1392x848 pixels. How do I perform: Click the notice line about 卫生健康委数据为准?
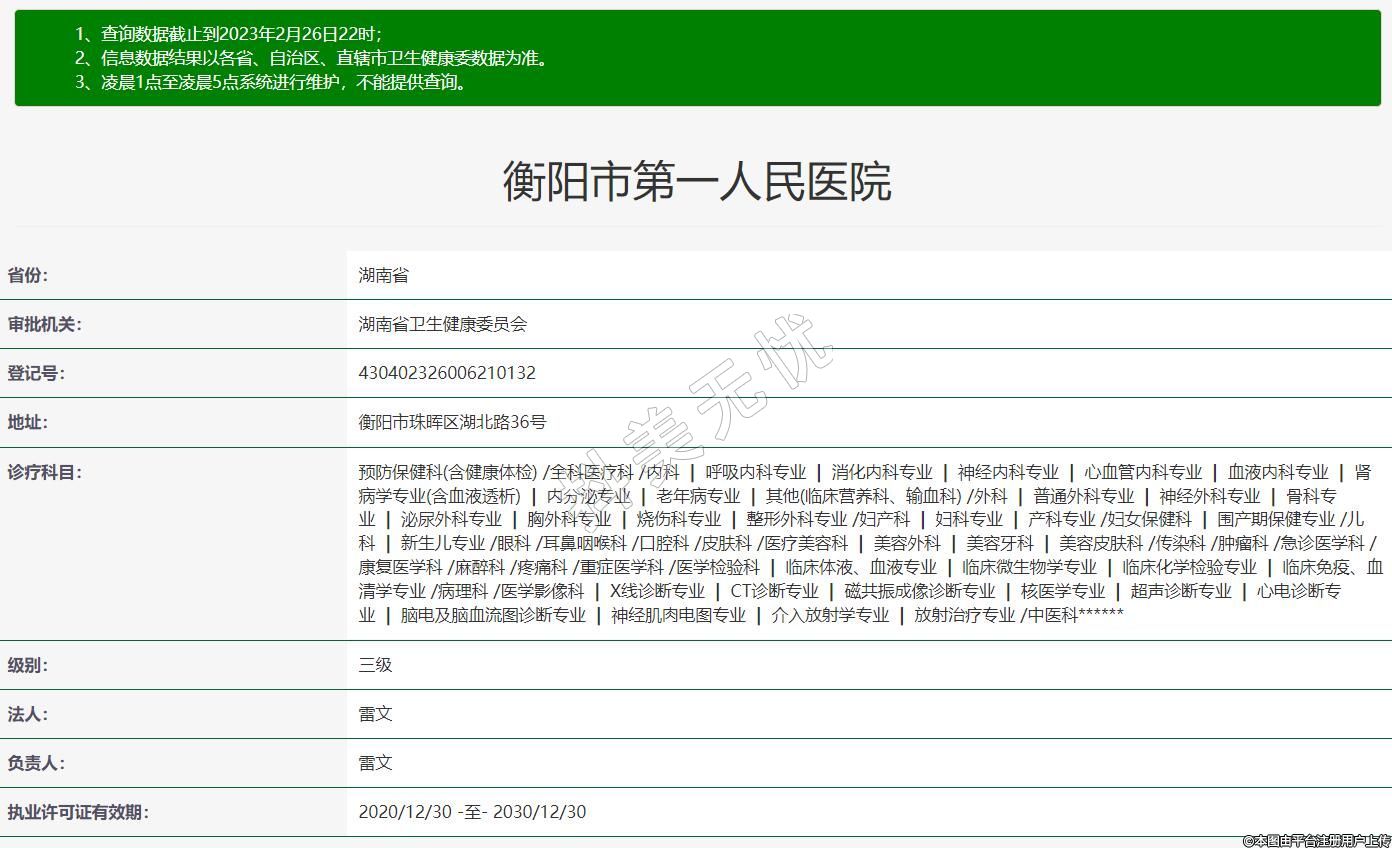tap(312, 58)
